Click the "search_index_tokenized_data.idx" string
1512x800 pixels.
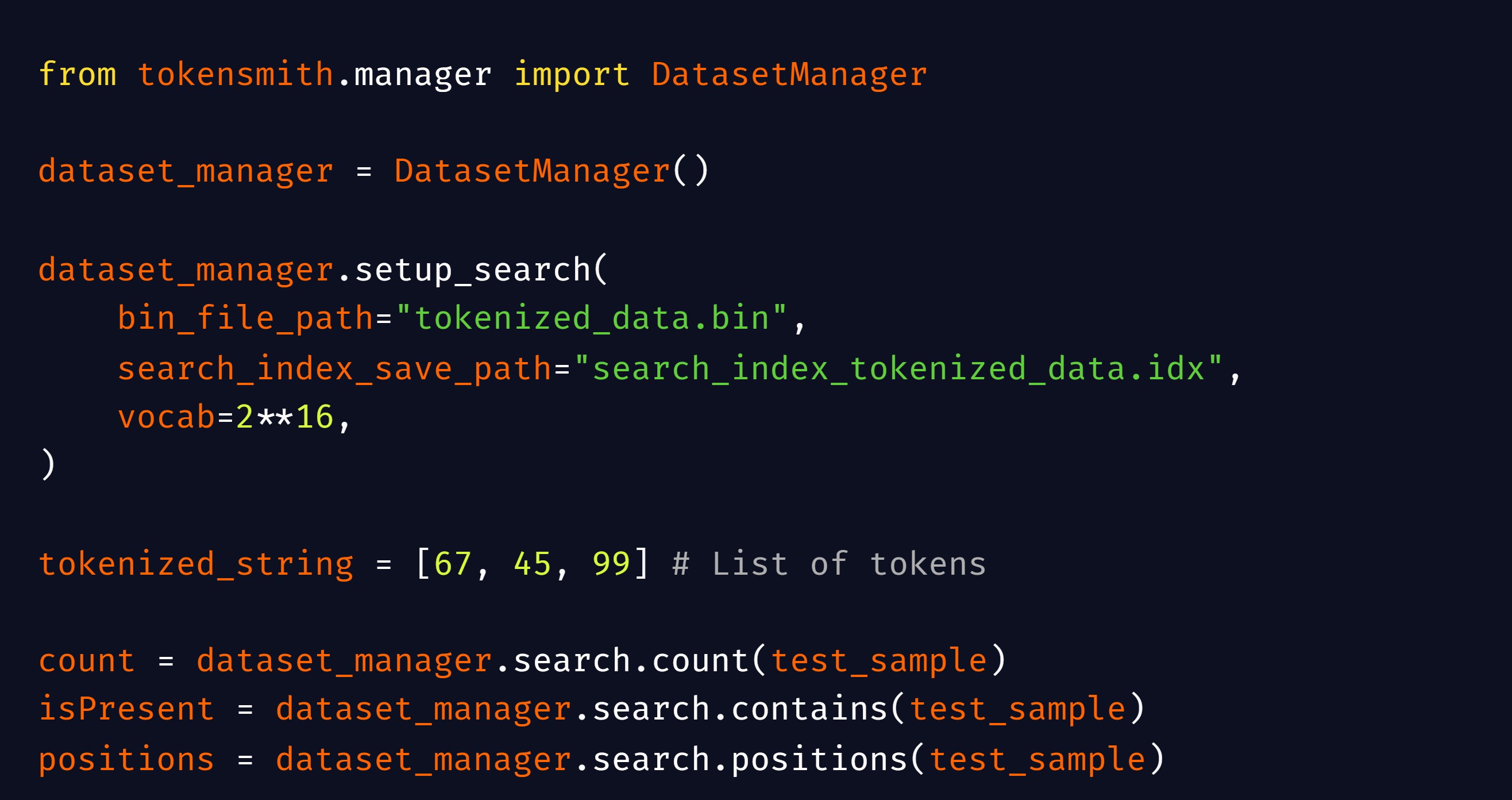(x=898, y=369)
